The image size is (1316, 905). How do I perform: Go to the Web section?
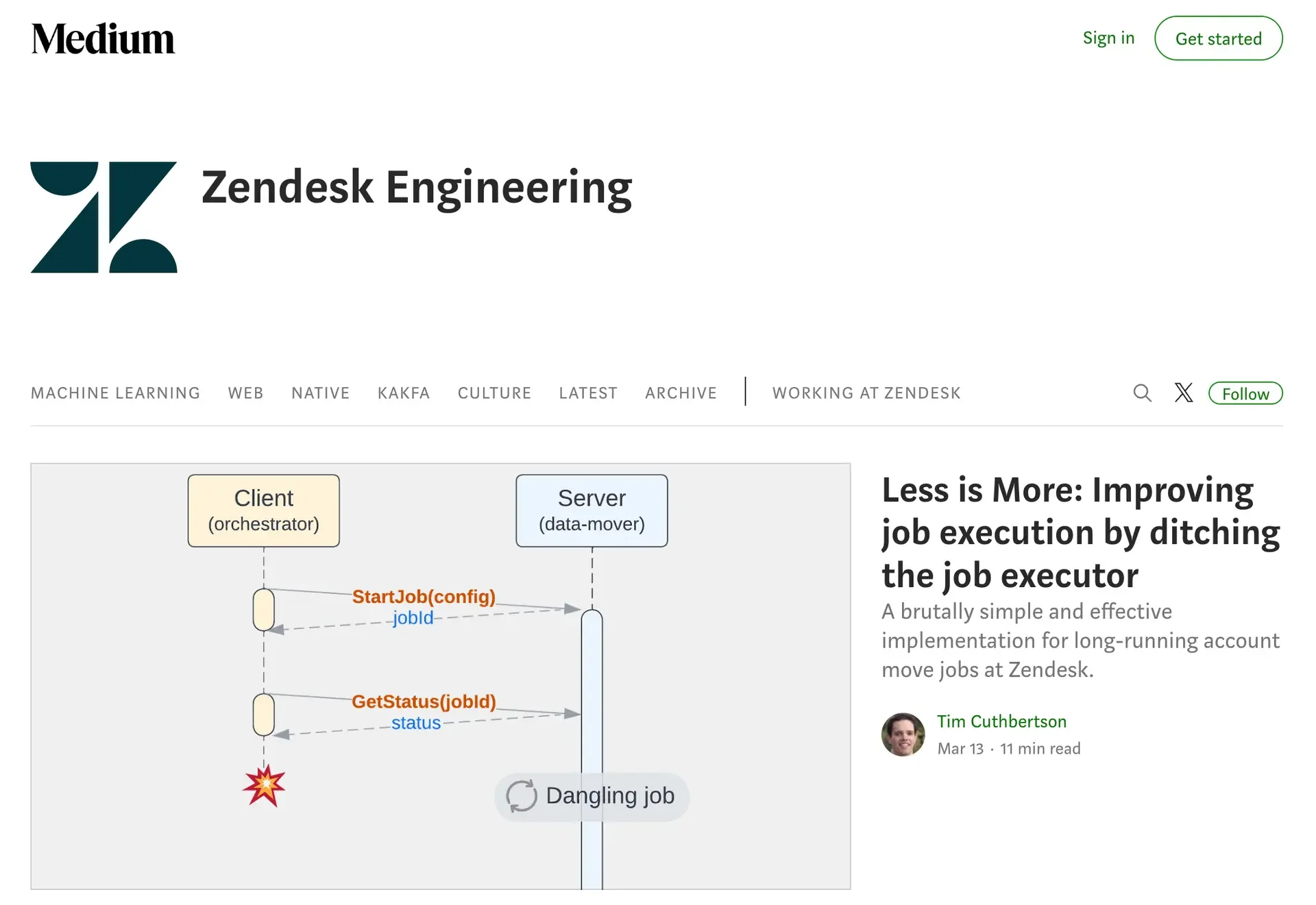pyautogui.click(x=245, y=393)
